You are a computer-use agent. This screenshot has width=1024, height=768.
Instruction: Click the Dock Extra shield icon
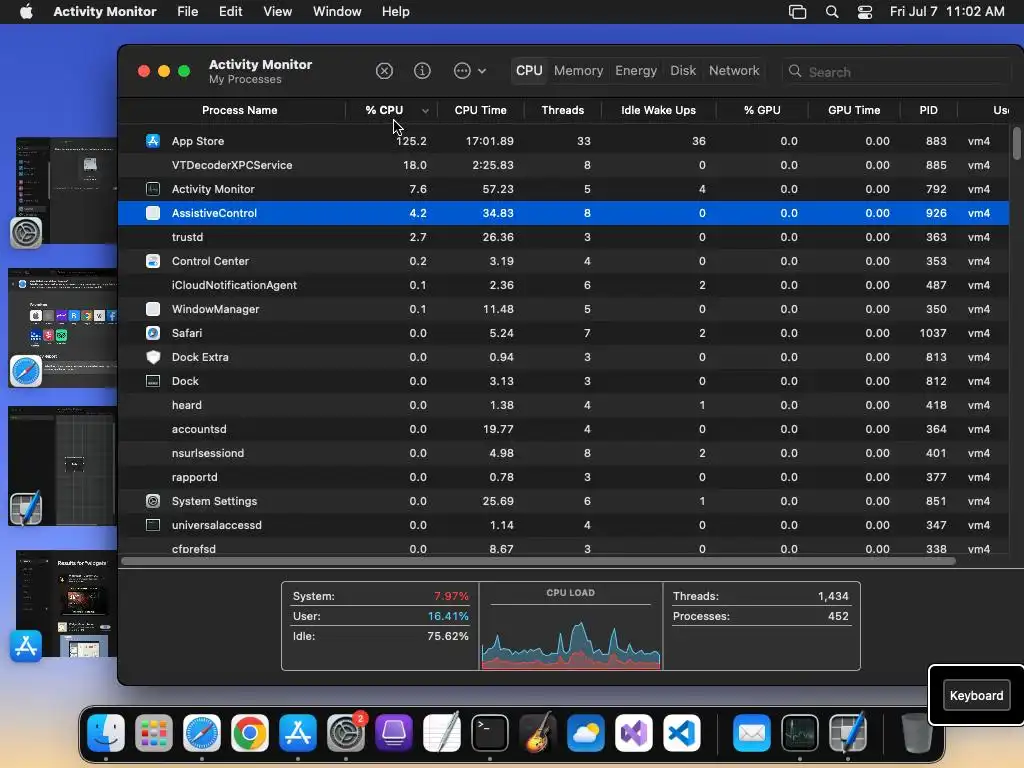pyautogui.click(x=153, y=357)
